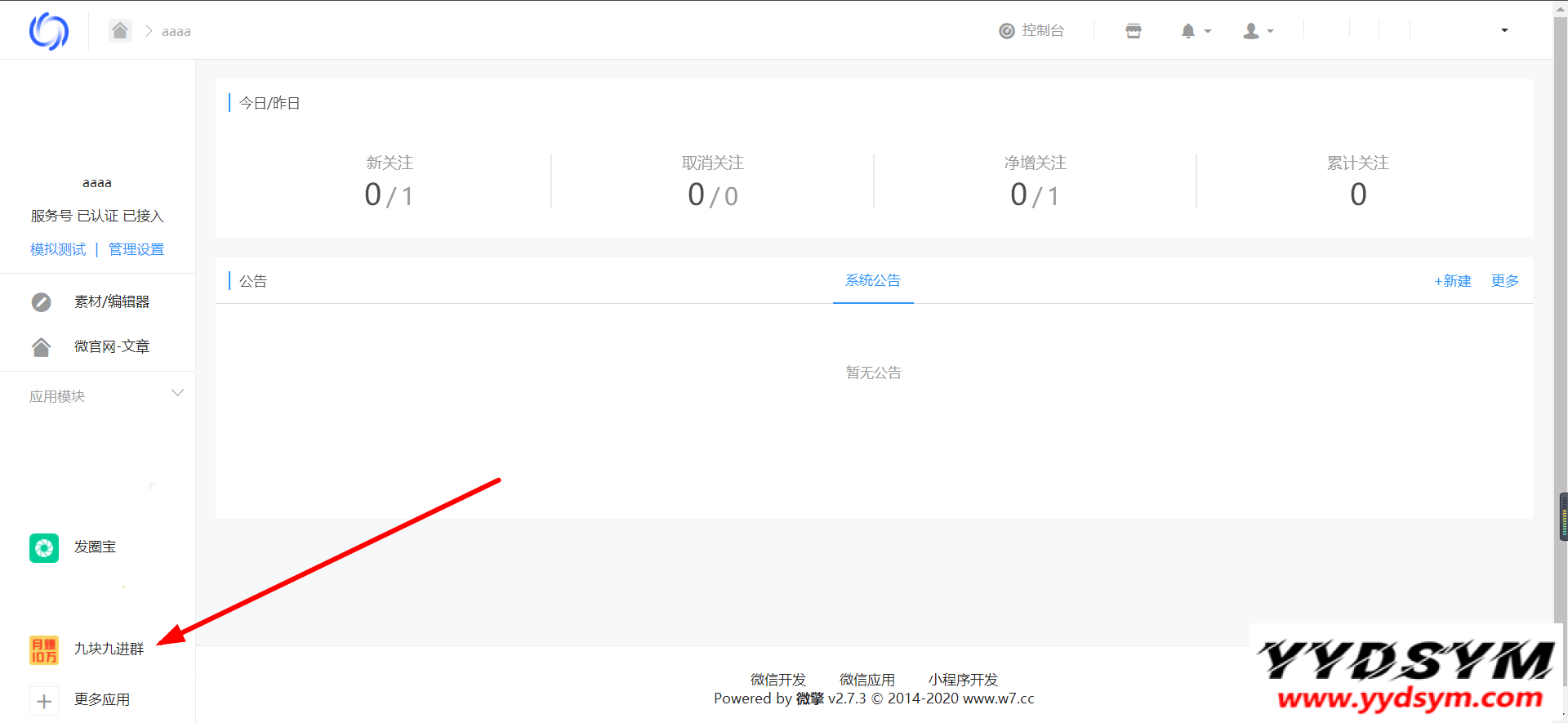Open the 发圈宝 app icon

tap(44, 547)
